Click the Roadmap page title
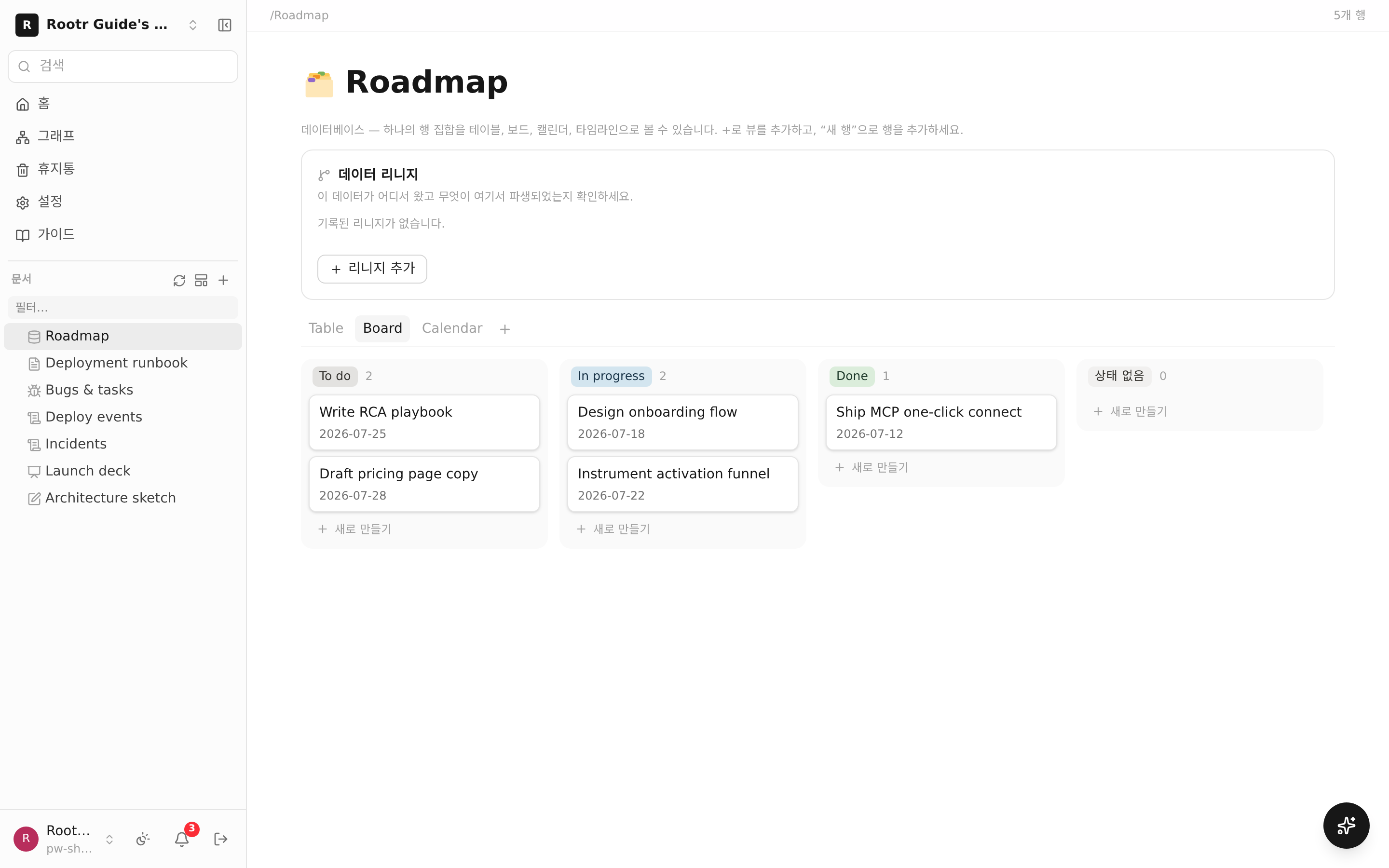The width and height of the screenshot is (1389, 868). [426, 82]
